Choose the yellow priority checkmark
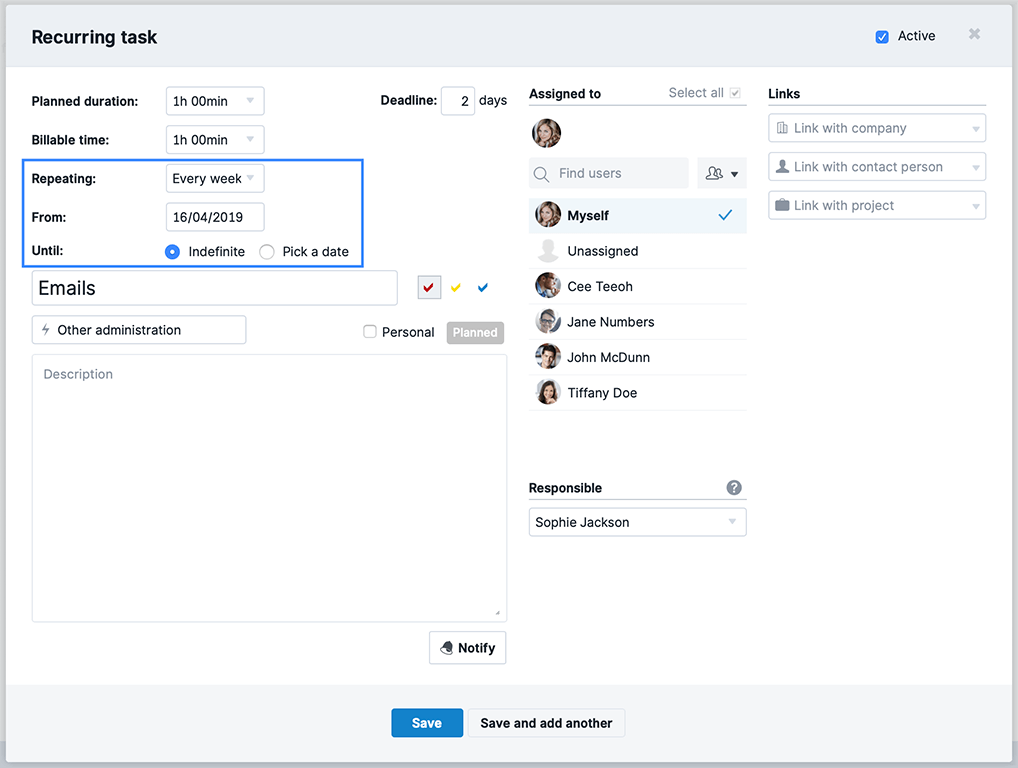This screenshot has width=1018, height=768. tap(456, 288)
